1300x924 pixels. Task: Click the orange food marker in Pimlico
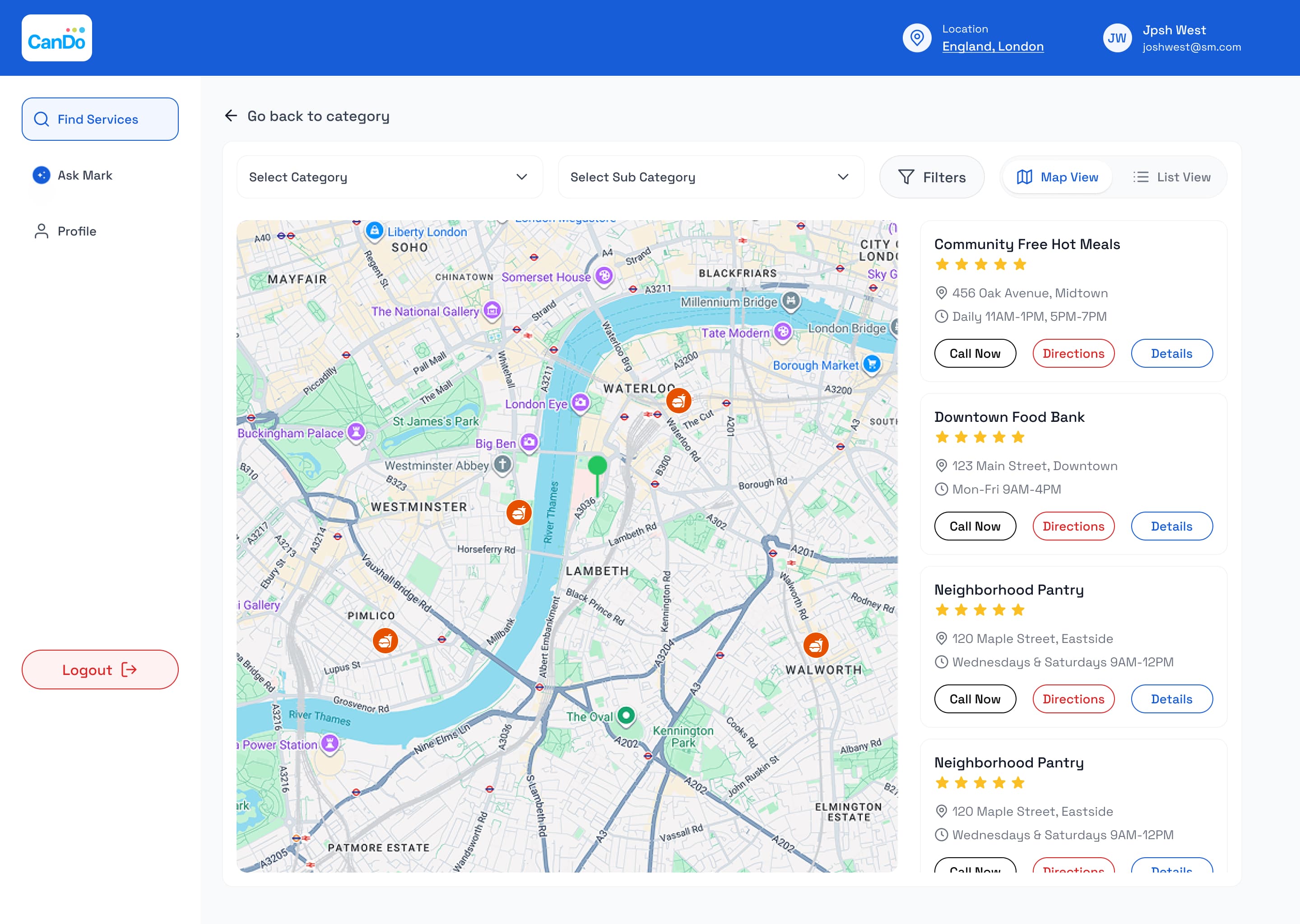coord(385,641)
